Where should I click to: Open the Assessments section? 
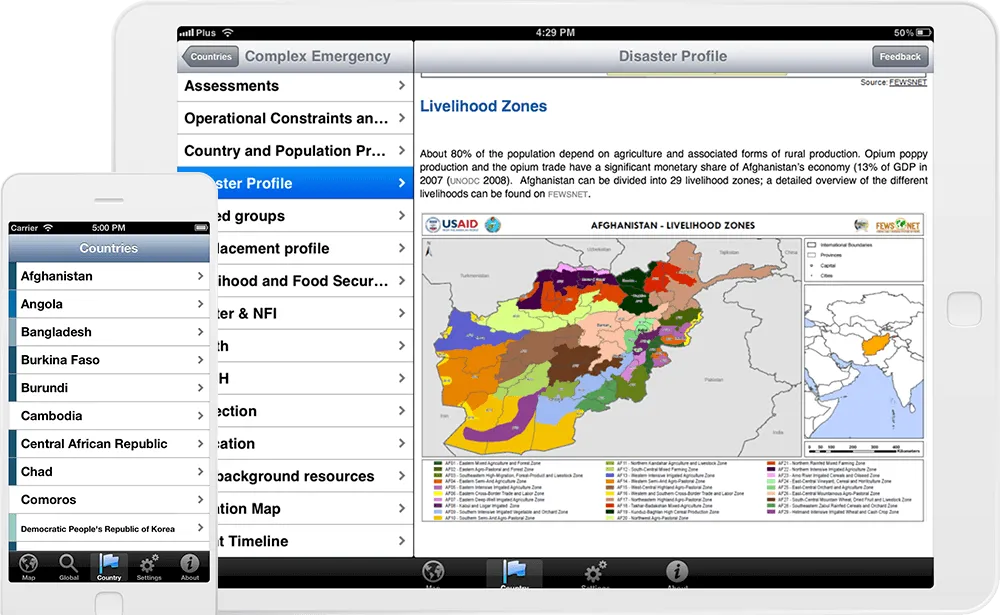tap(295, 85)
